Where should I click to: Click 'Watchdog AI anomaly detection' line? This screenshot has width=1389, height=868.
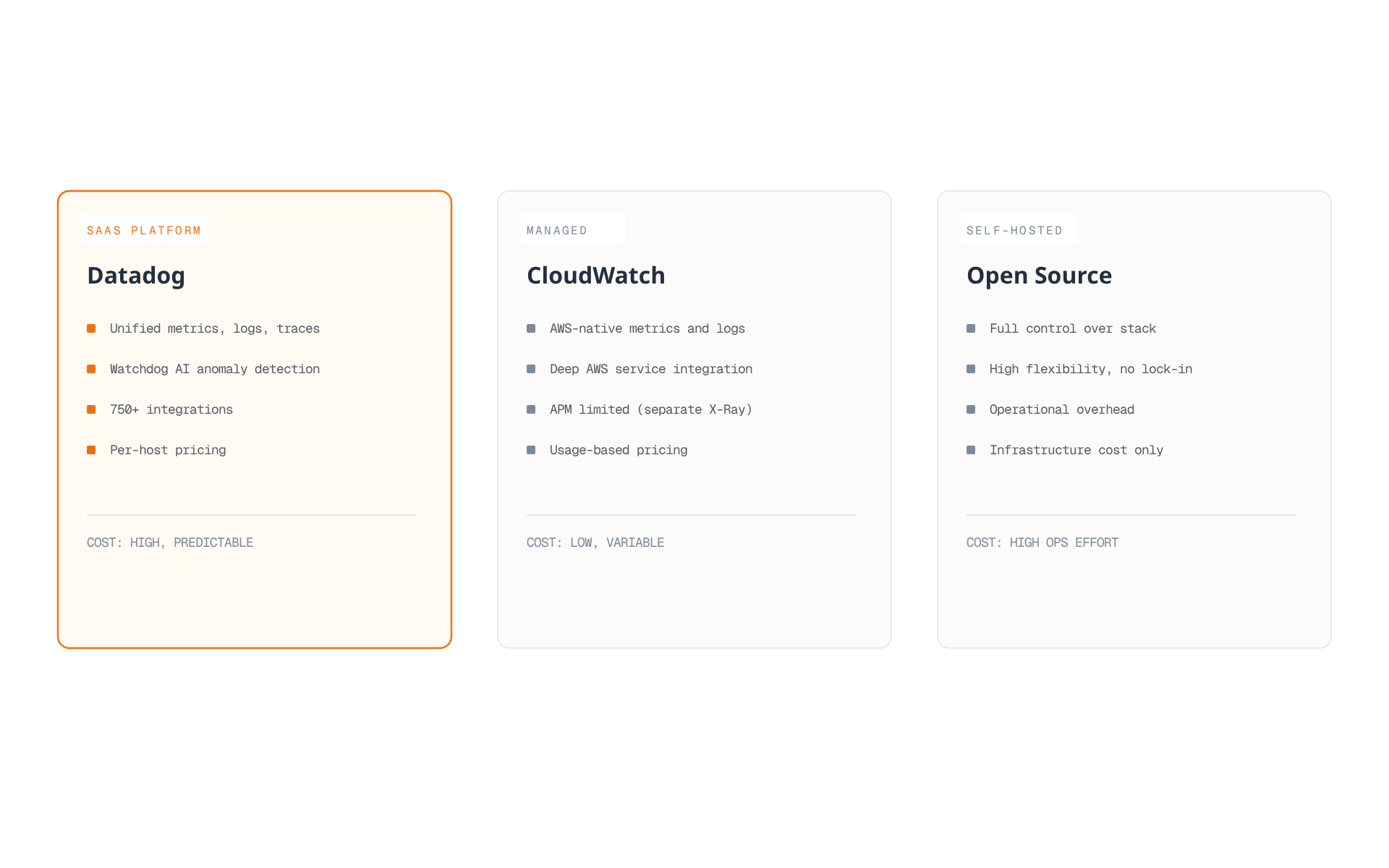(x=215, y=369)
